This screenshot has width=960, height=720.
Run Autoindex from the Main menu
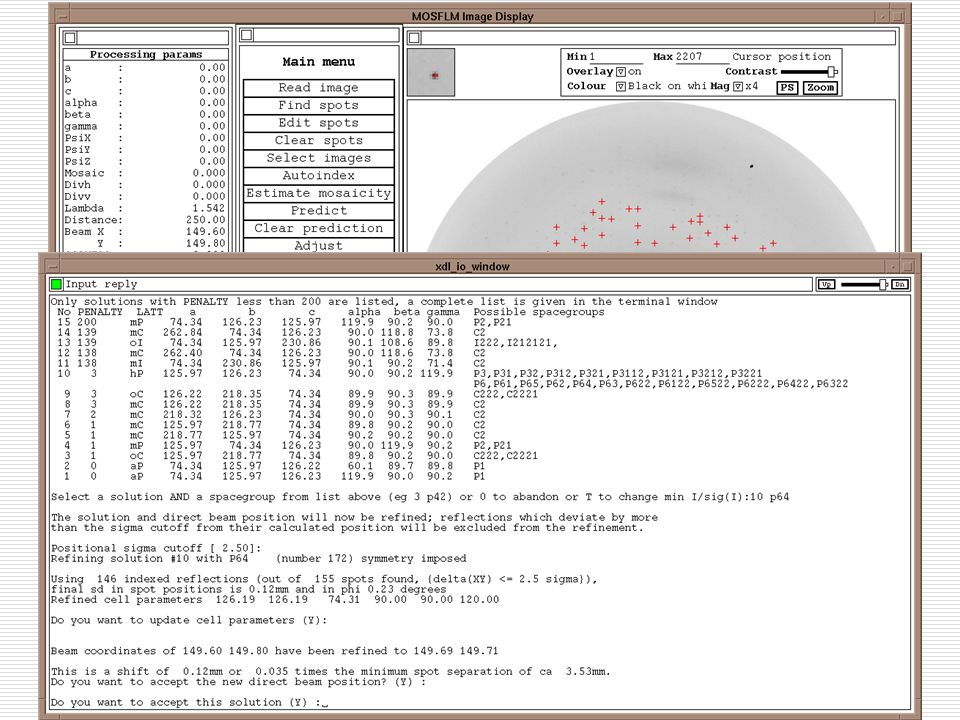point(318,176)
